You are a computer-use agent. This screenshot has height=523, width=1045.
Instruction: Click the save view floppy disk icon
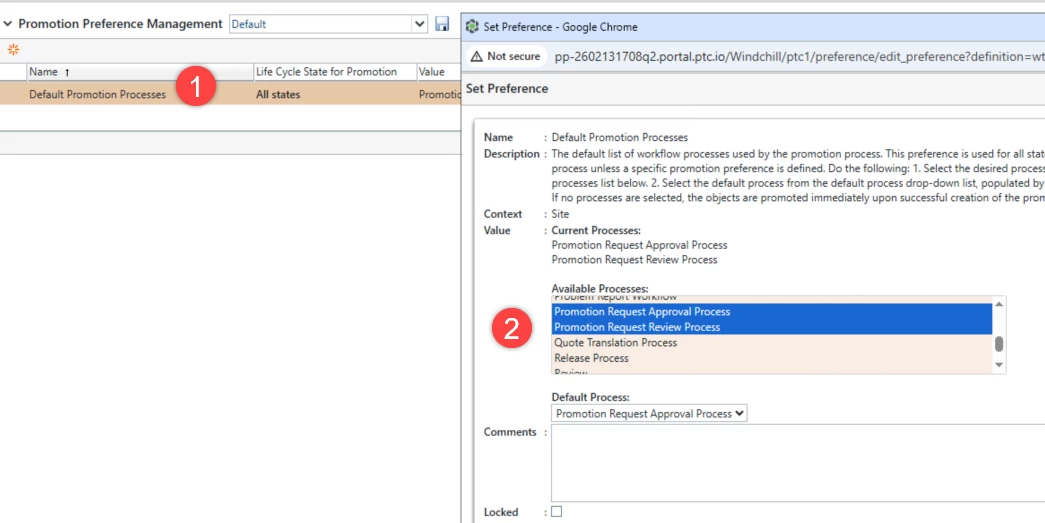coord(442,24)
